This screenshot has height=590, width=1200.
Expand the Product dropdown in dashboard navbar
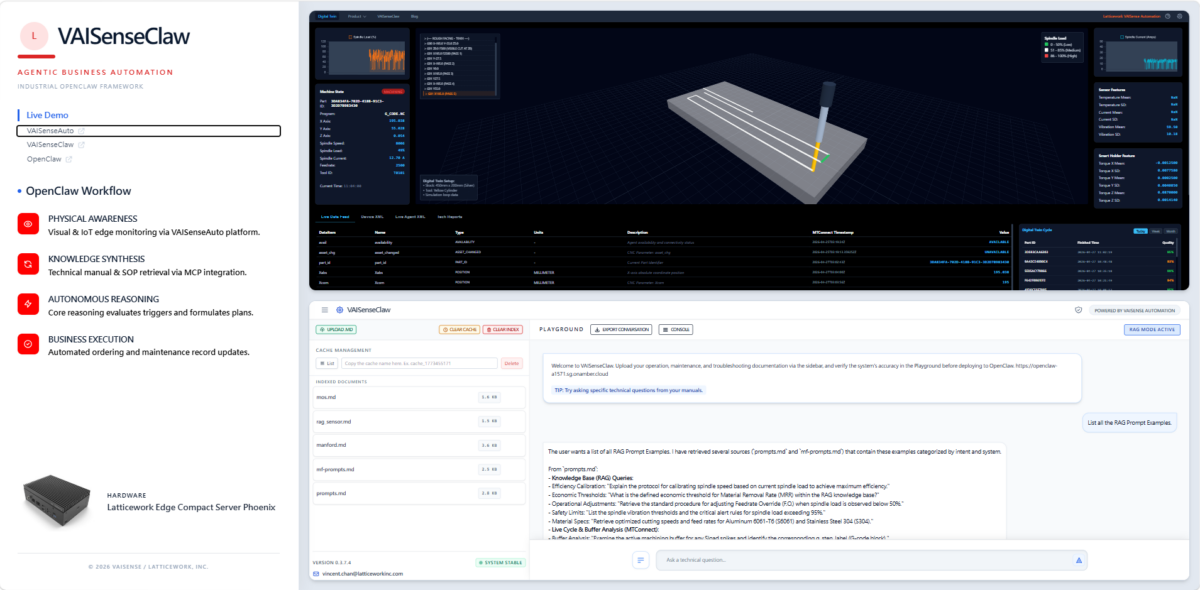356,17
